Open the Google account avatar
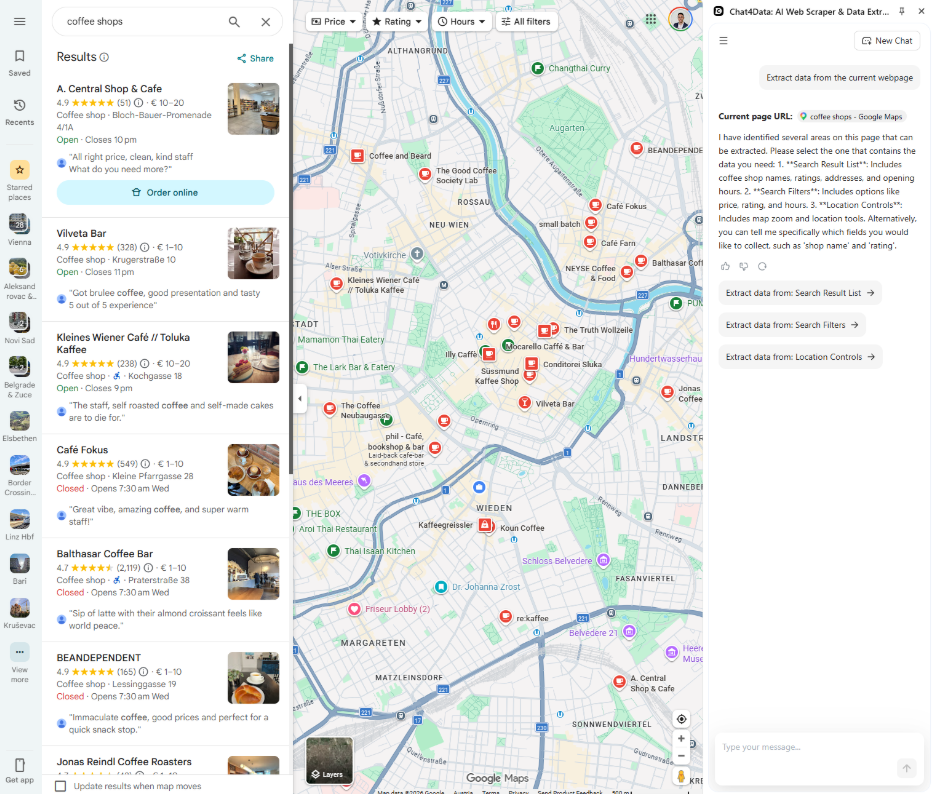932x794 pixels. (680, 19)
